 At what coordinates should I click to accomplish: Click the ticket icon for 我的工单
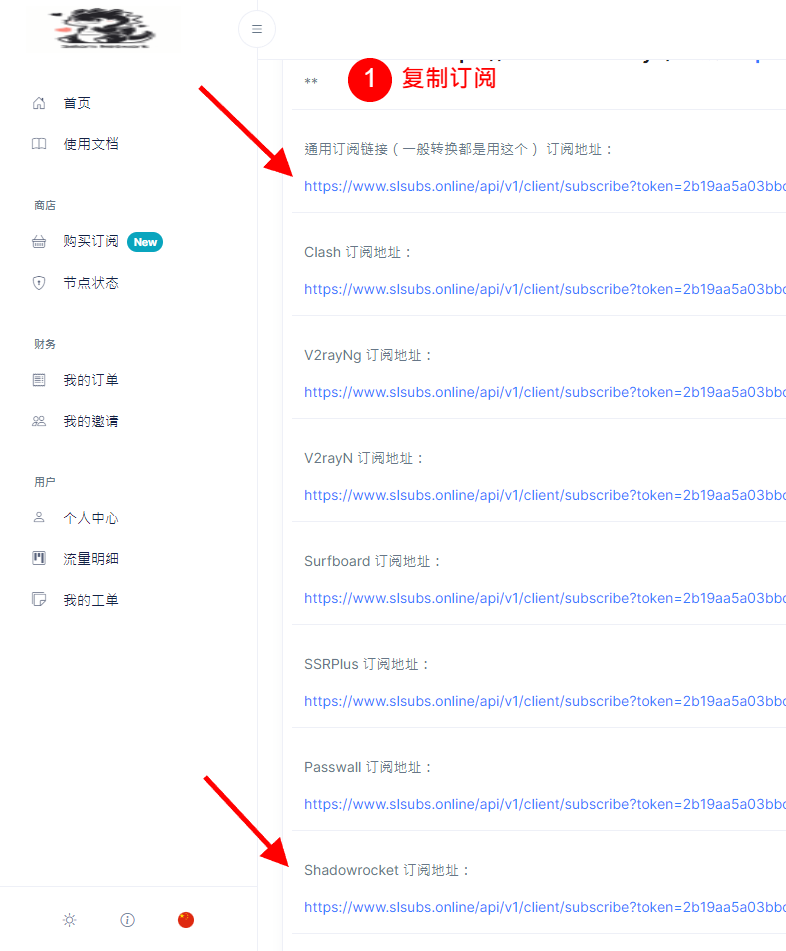(39, 600)
